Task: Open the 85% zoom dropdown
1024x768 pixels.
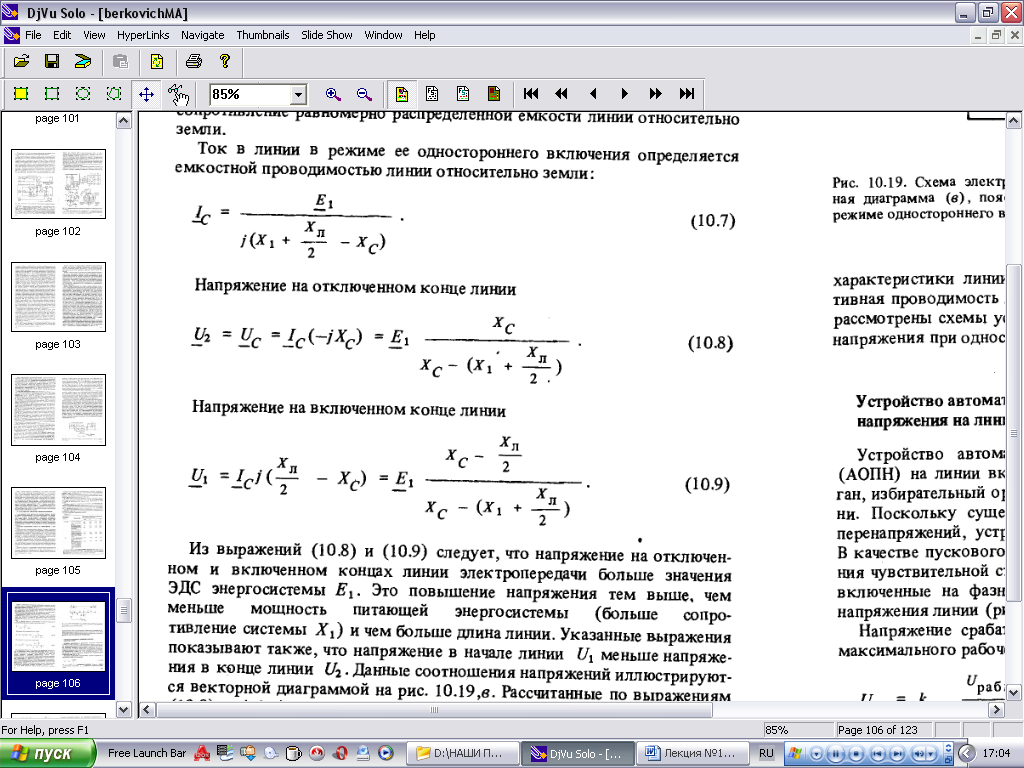Action: (298, 95)
